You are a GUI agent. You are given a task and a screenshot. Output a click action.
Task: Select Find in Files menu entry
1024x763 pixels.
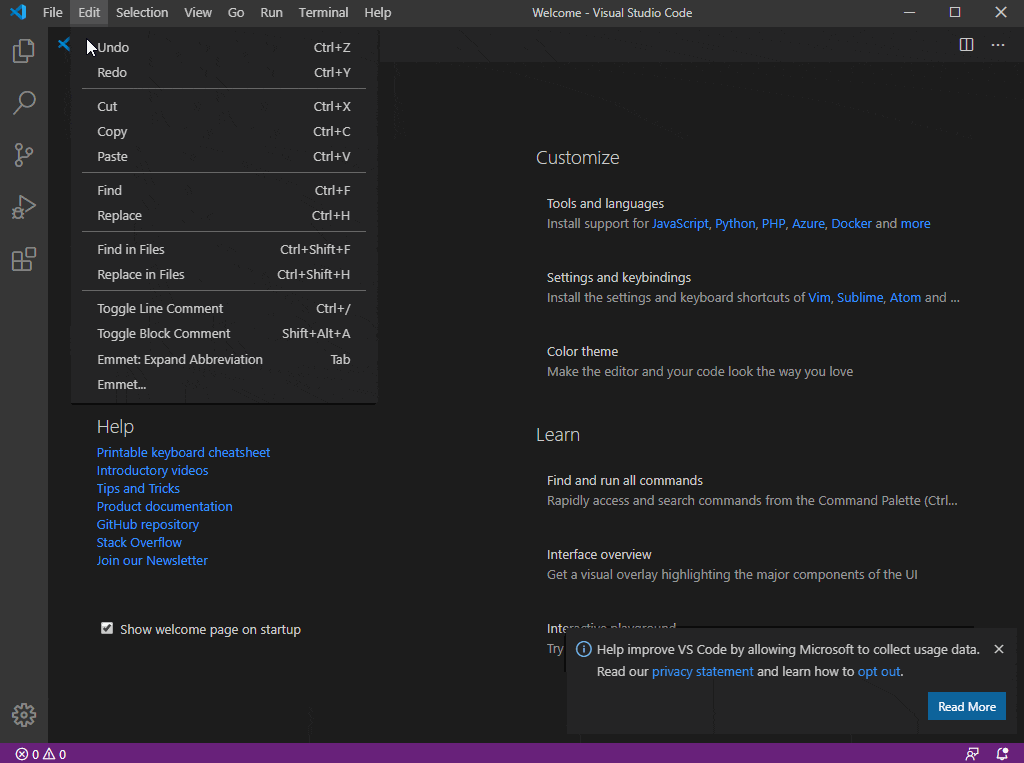(x=223, y=250)
